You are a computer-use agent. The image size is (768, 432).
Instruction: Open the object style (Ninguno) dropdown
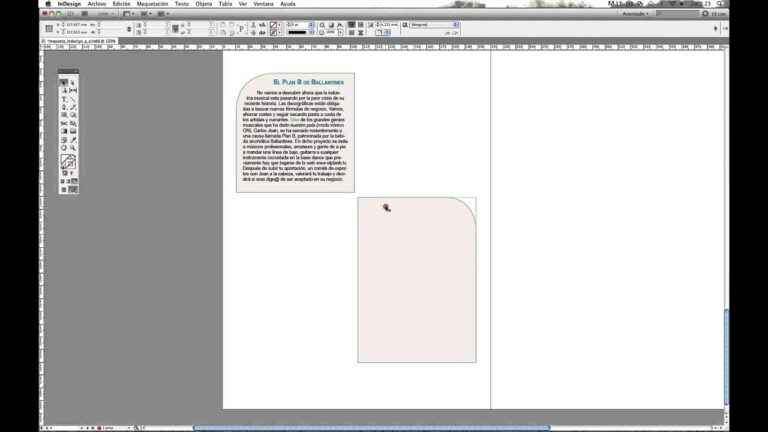pyautogui.click(x=434, y=24)
